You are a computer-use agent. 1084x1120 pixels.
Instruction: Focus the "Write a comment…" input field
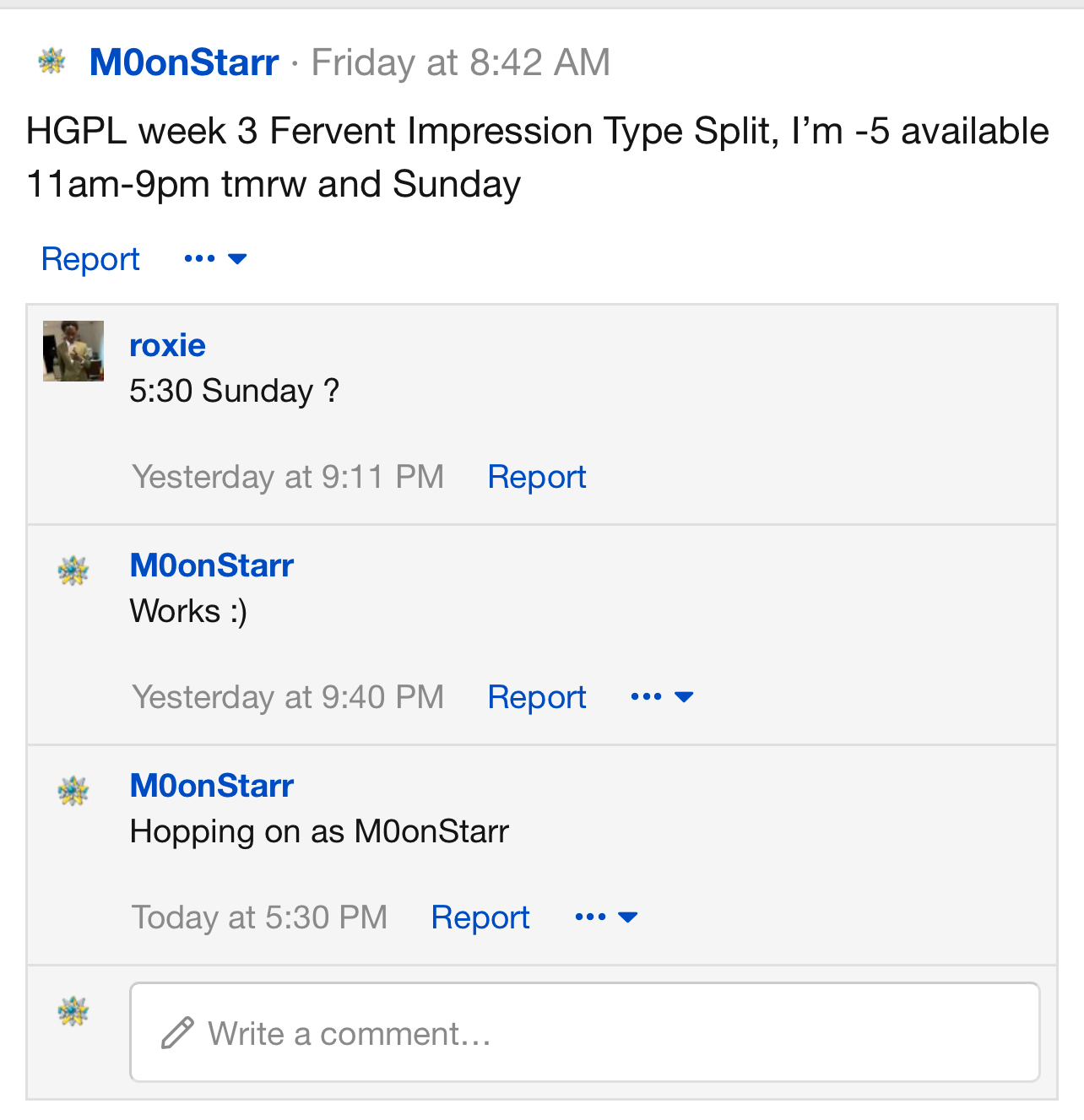pos(584,1032)
